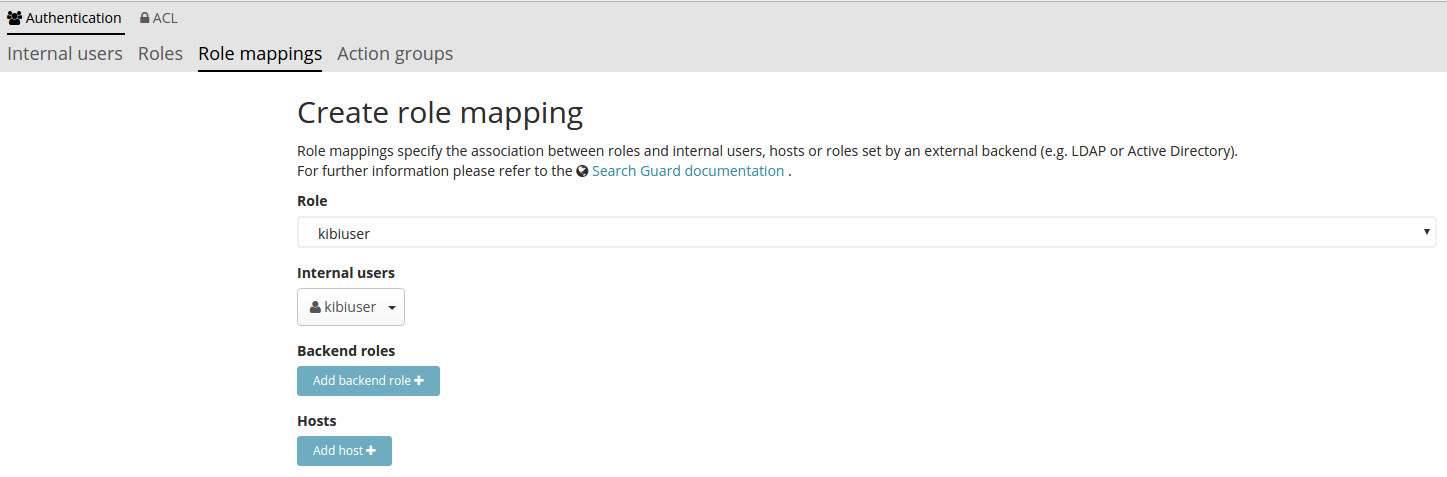The image size is (1447, 477).
Task: Click the padlock icon next to ACL
Action: [145, 18]
